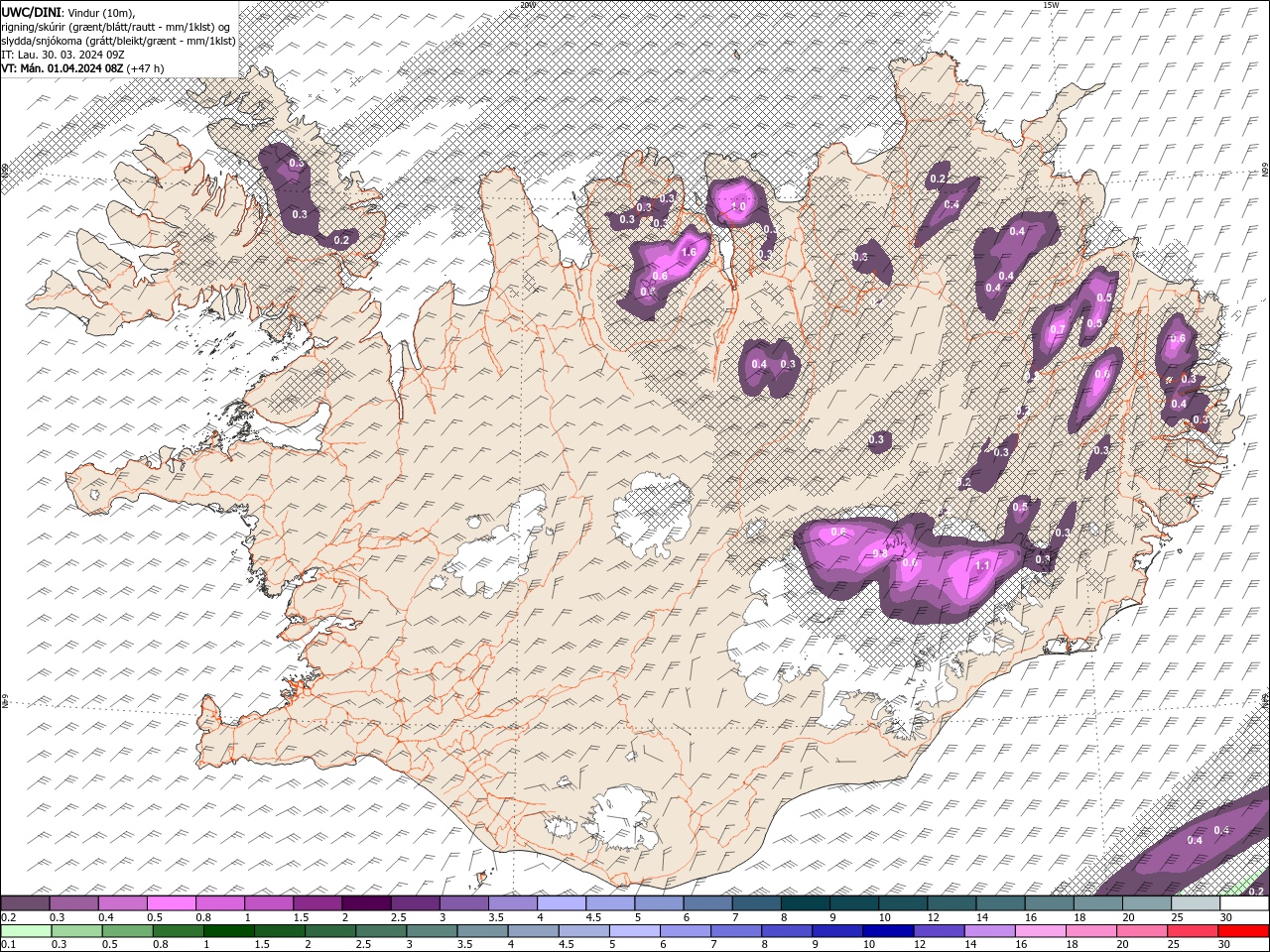Choose the deep navy 10 rain legend swatch
This screenshot has width=1270, height=952.
[x=888, y=931]
